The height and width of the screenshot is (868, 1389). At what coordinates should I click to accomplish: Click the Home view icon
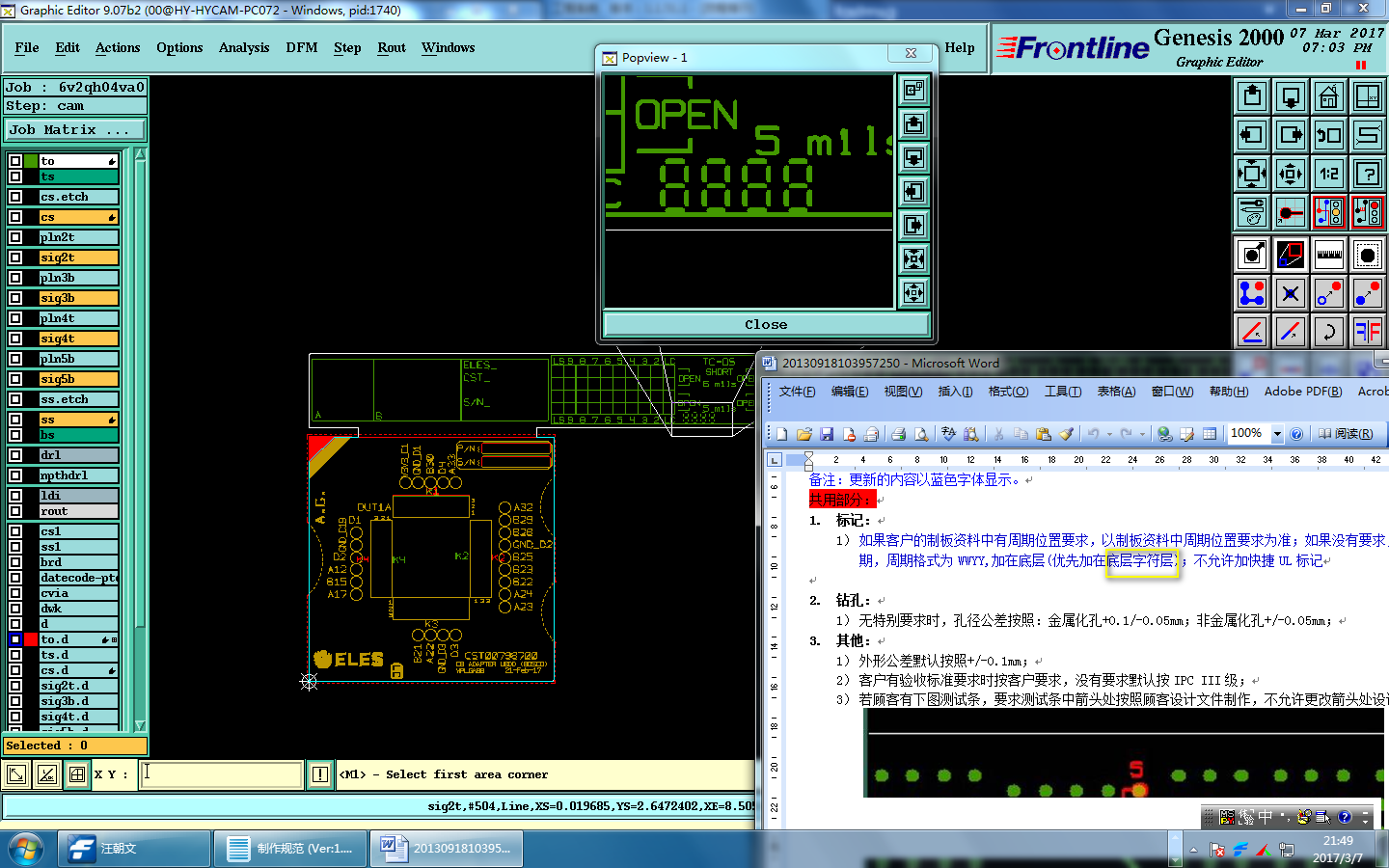tap(1329, 96)
